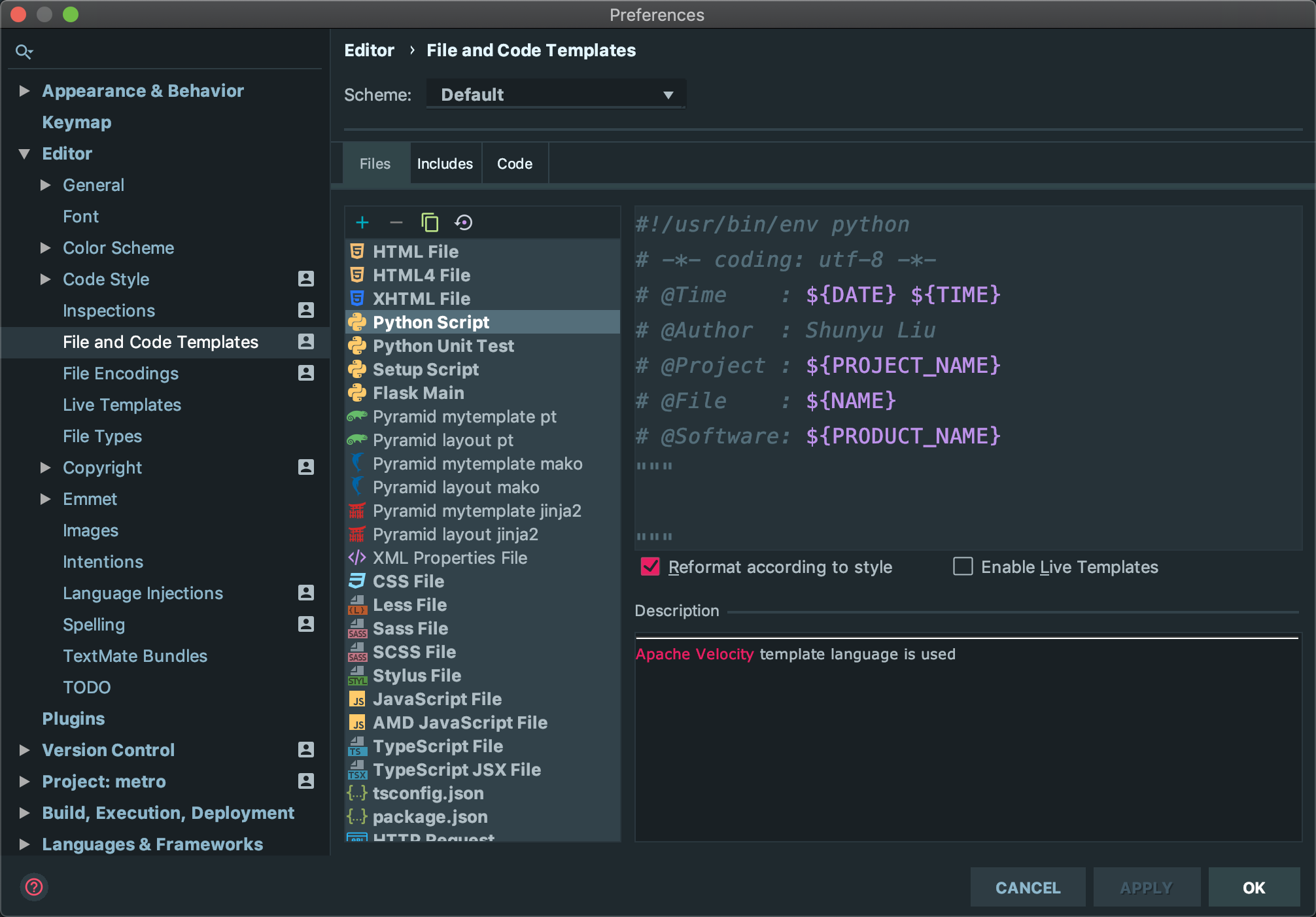Select the XHTML File template icon
Screen dimensions: 1316x917
pos(357,298)
